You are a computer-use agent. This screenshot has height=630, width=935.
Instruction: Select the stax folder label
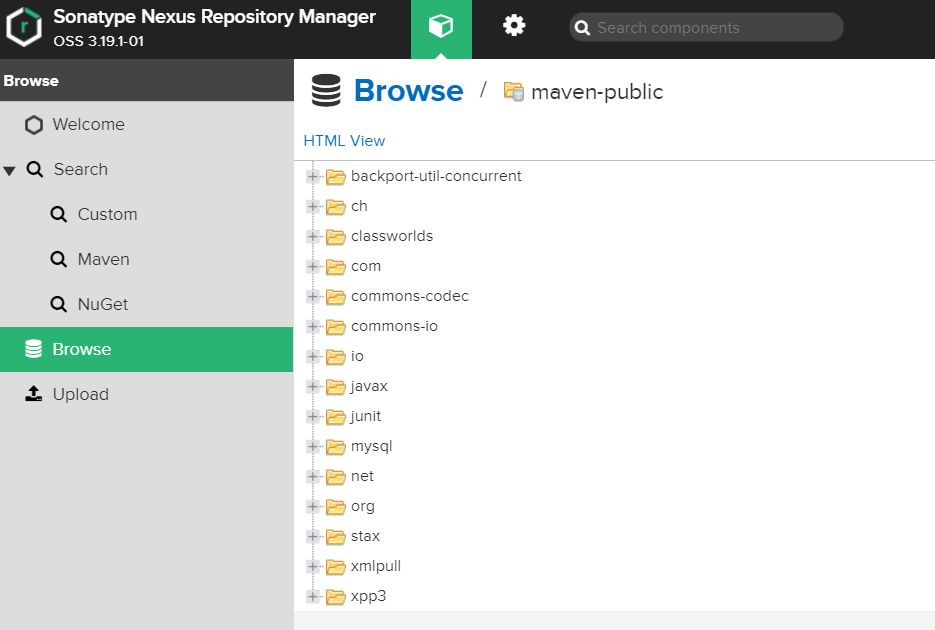365,536
